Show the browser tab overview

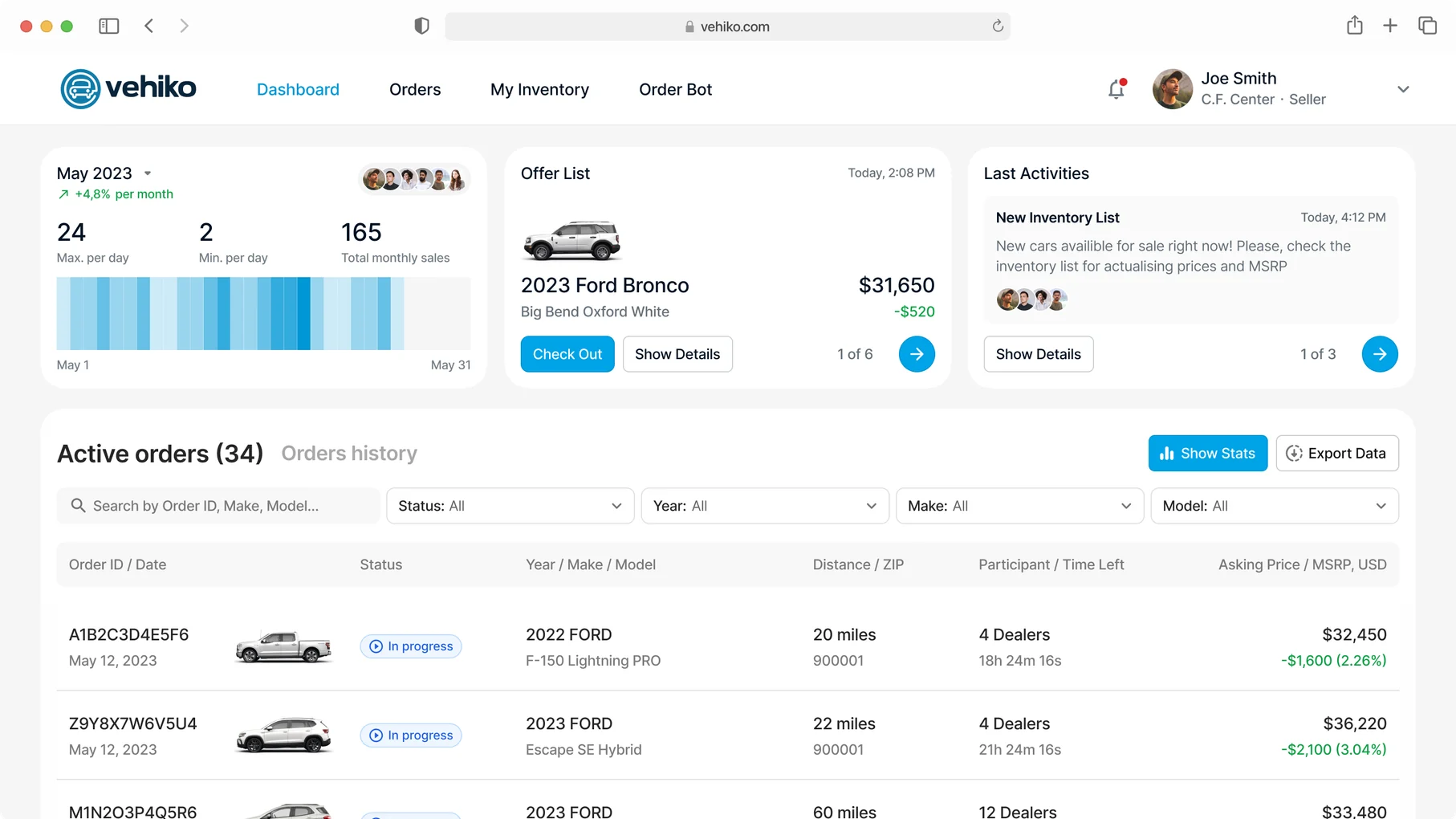tap(1427, 26)
